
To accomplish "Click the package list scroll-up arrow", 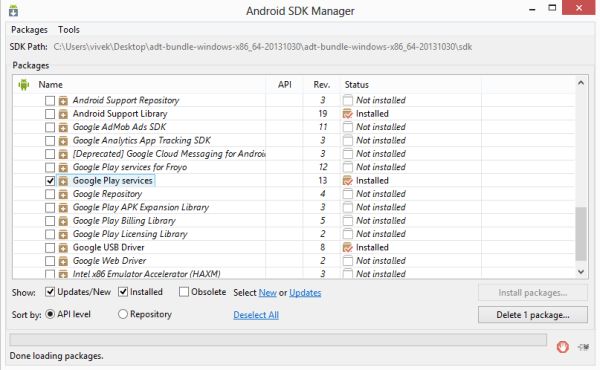I will [581, 83].
